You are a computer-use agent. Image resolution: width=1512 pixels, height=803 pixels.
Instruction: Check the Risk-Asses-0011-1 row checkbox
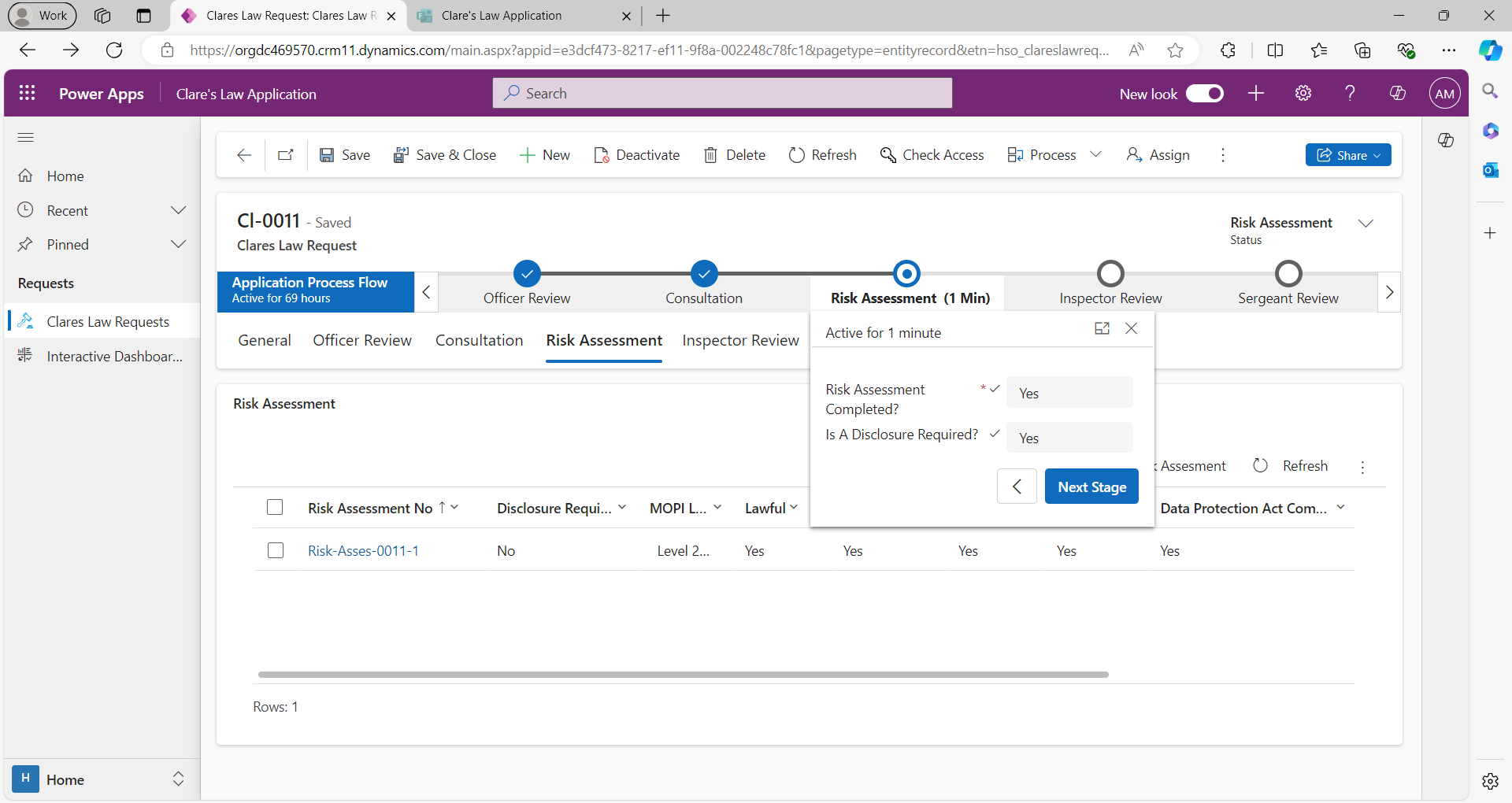point(276,550)
